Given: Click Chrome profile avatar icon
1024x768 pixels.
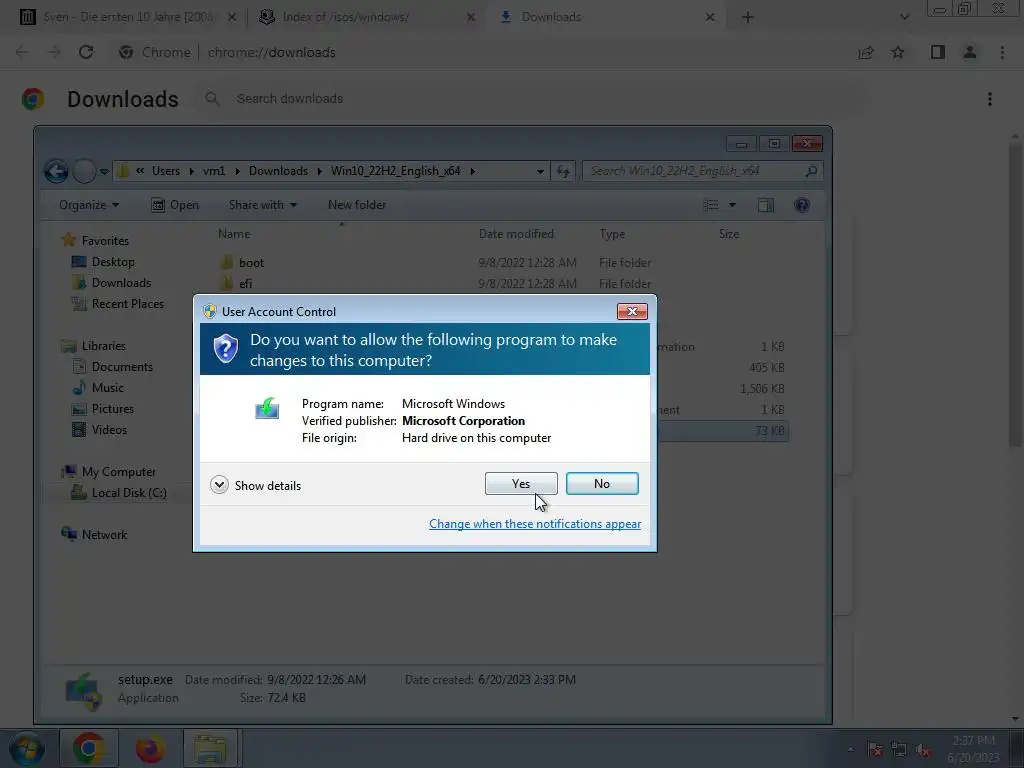Looking at the screenshot, I should 970,52.
